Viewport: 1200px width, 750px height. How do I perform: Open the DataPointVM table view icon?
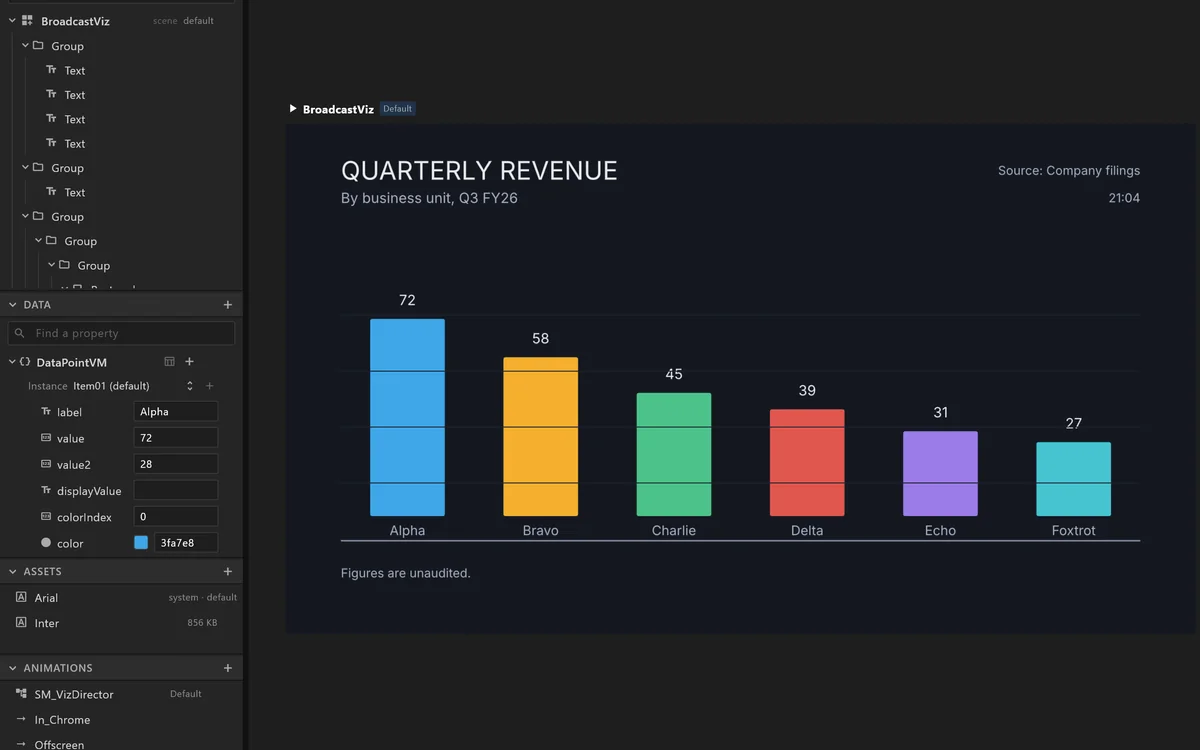[x=169, y=361]
